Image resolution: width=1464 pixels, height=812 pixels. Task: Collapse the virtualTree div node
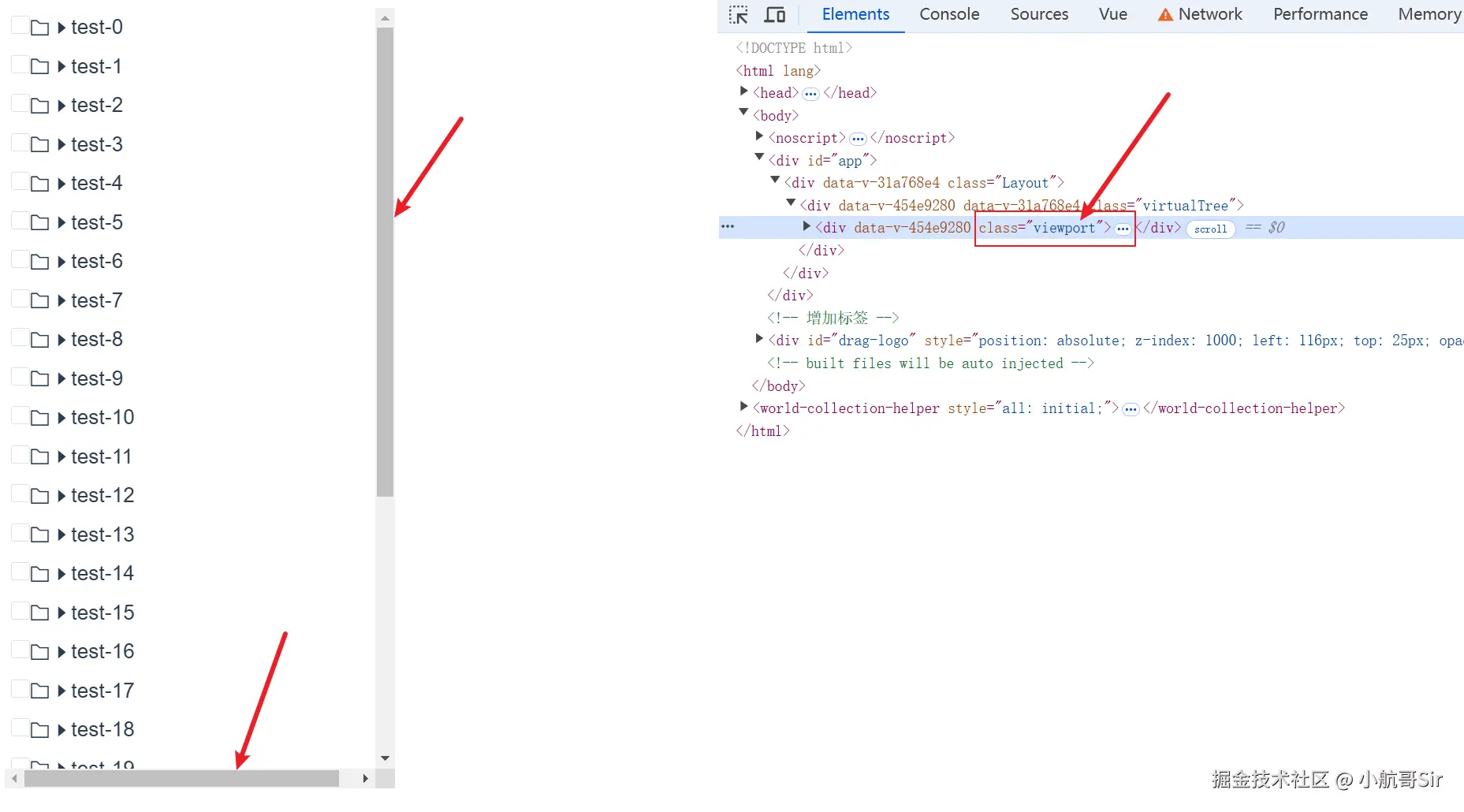[x=791, y=203]
